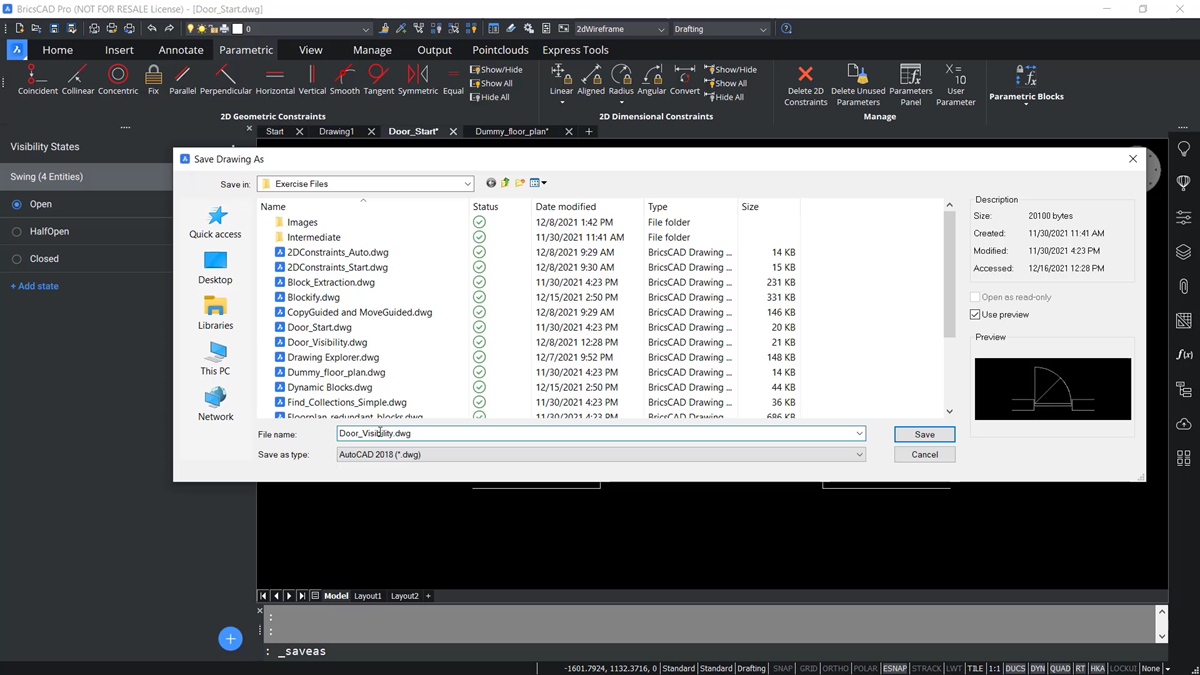Click the command line scrollbar down arrow
The height and width of the screenshot is (675, 1200).
[1161, 636]
